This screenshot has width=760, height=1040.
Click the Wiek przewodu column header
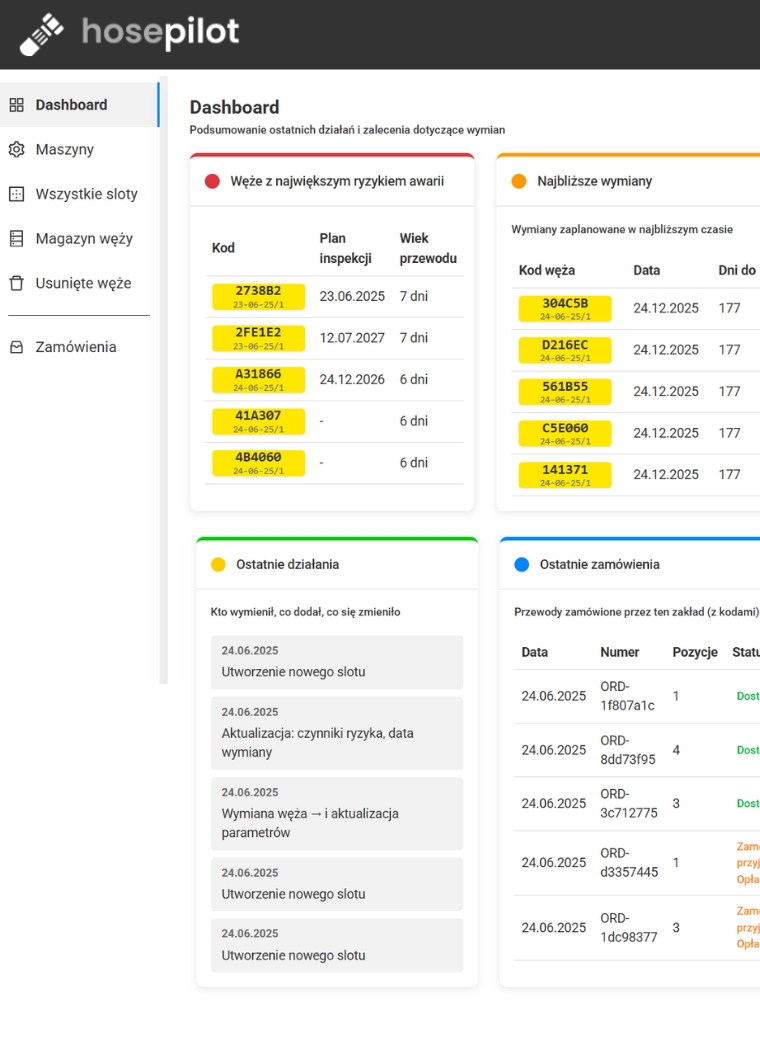(427, 248)
